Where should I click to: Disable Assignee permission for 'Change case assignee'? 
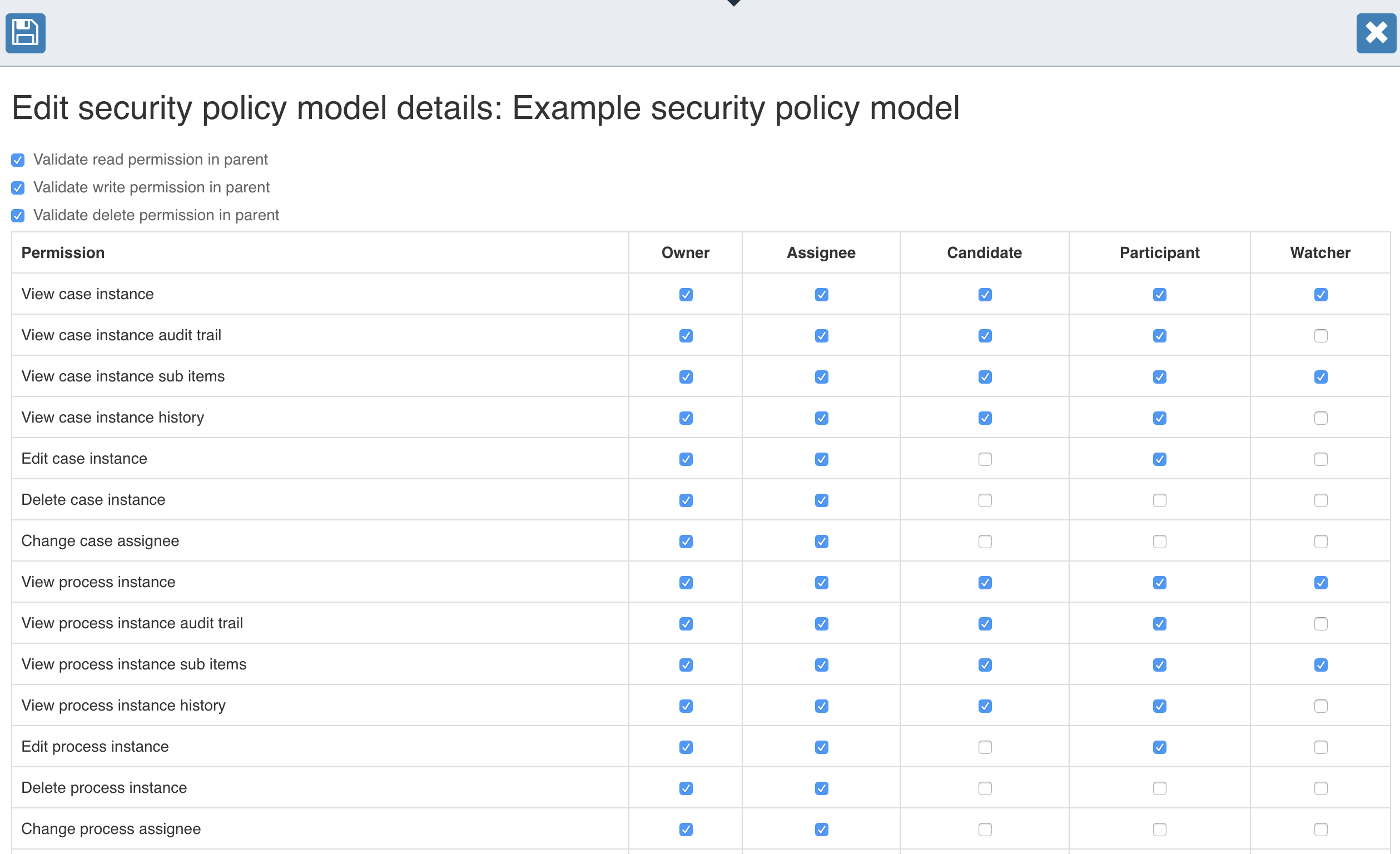tap(821, 542)
